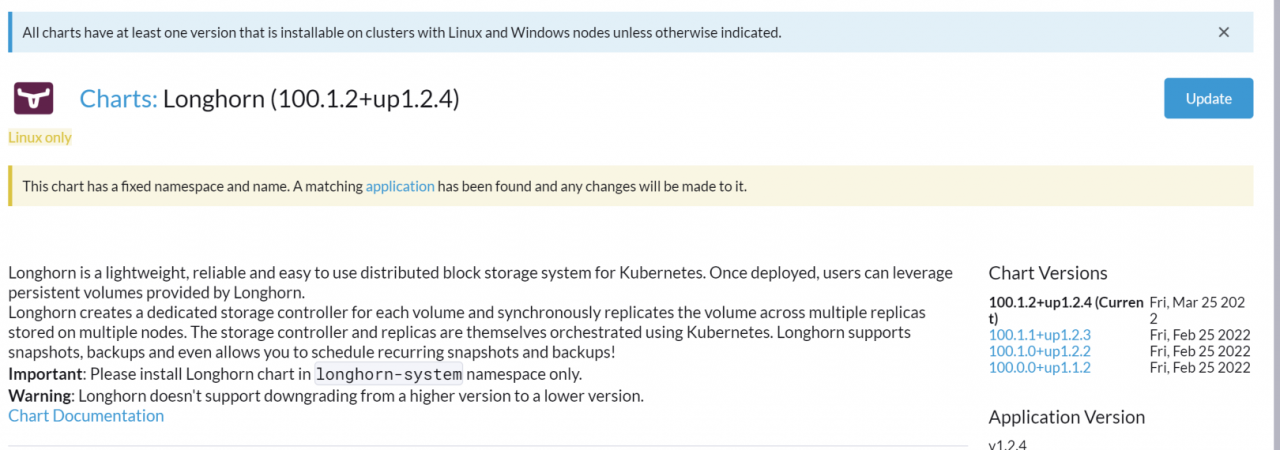The height and width of the screenshot is (450, 1280).
Task: Click the Longhorn bull logo icon
Action: tap(33, 99)
